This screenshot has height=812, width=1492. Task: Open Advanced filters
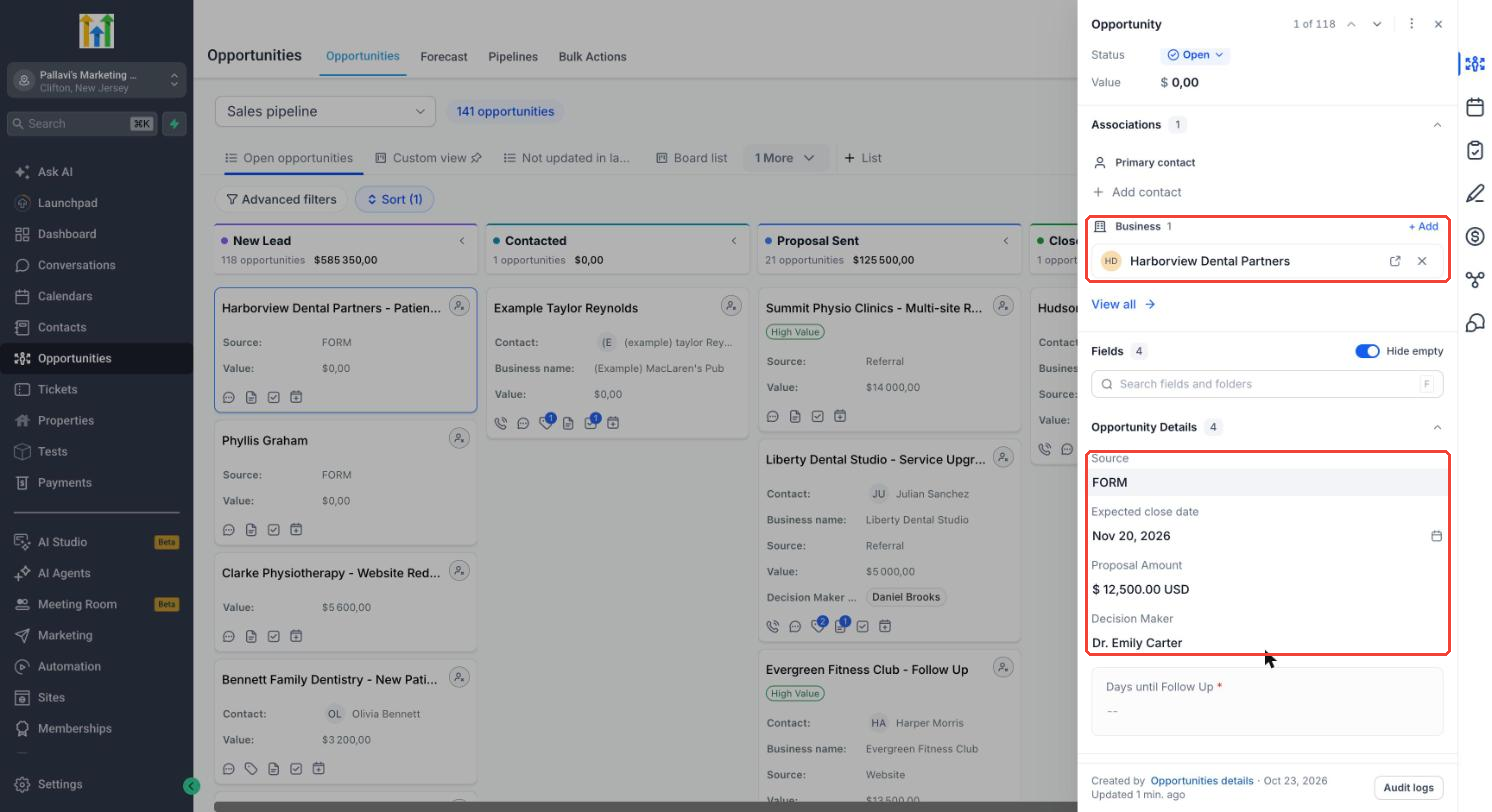coord(281,199)
